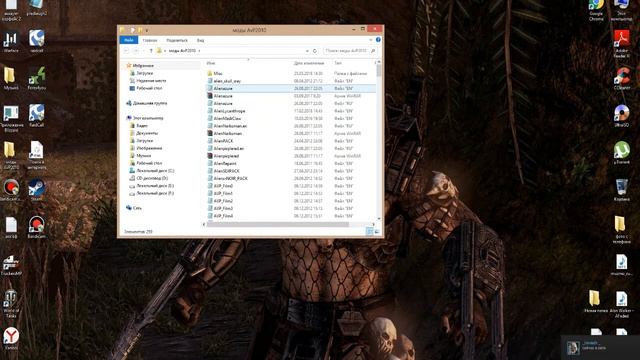Refresh the folder view
Image resolution: width=640 pixels, height=360 pixels.
click(315, 51)
